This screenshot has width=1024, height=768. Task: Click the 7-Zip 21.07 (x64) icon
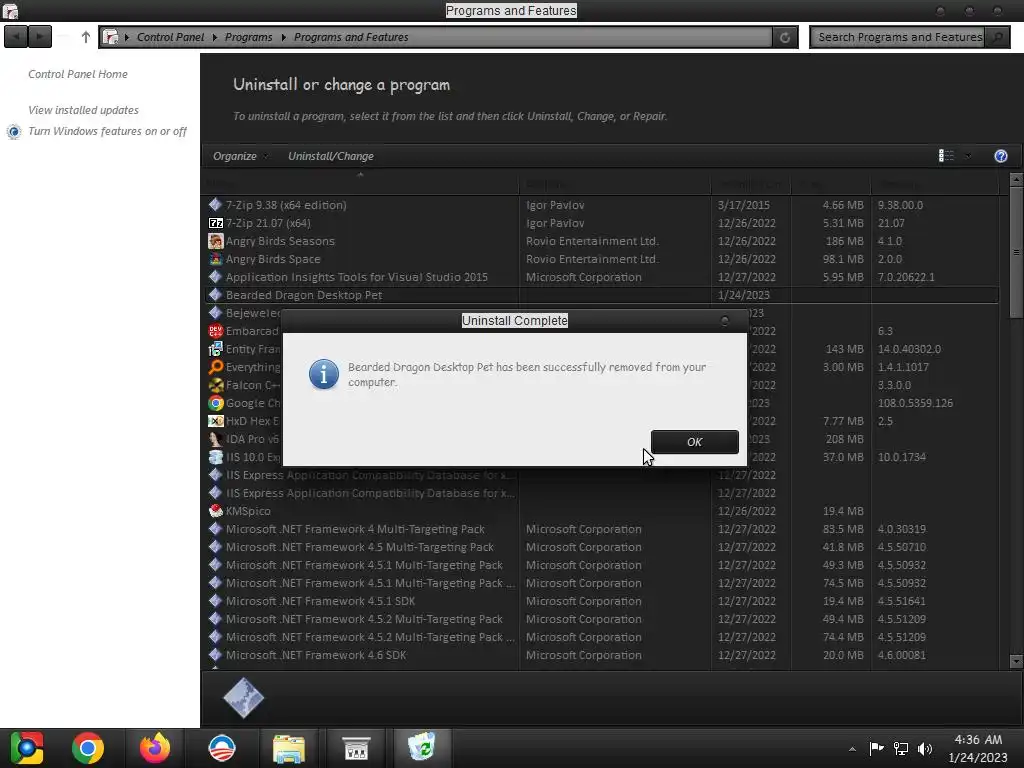(216, 223)
